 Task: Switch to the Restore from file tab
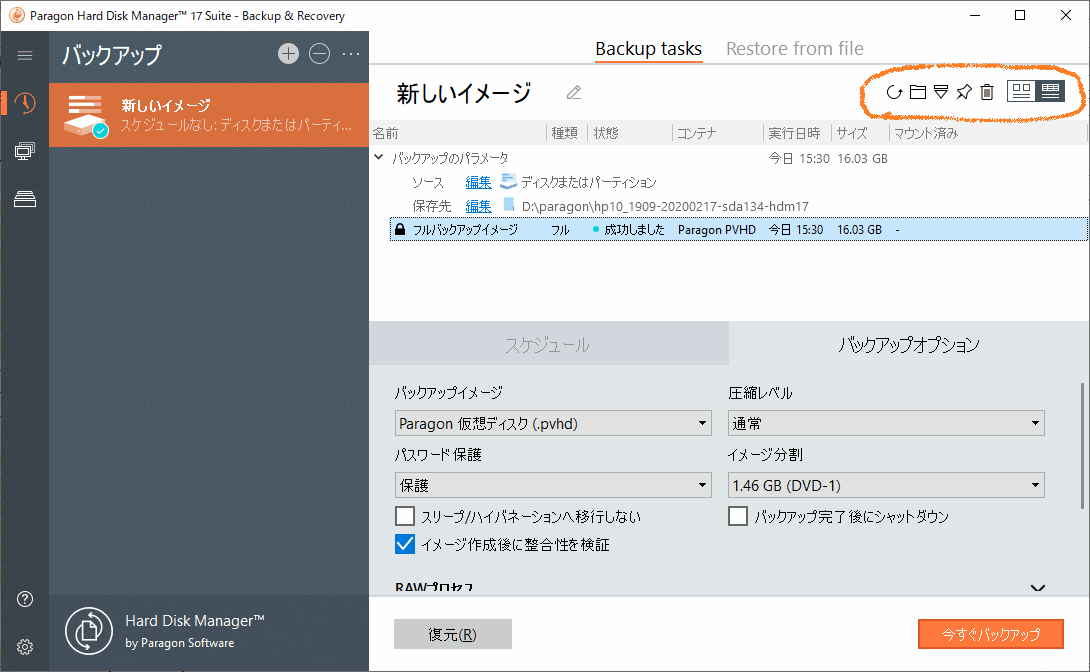[x=794, y=48]
